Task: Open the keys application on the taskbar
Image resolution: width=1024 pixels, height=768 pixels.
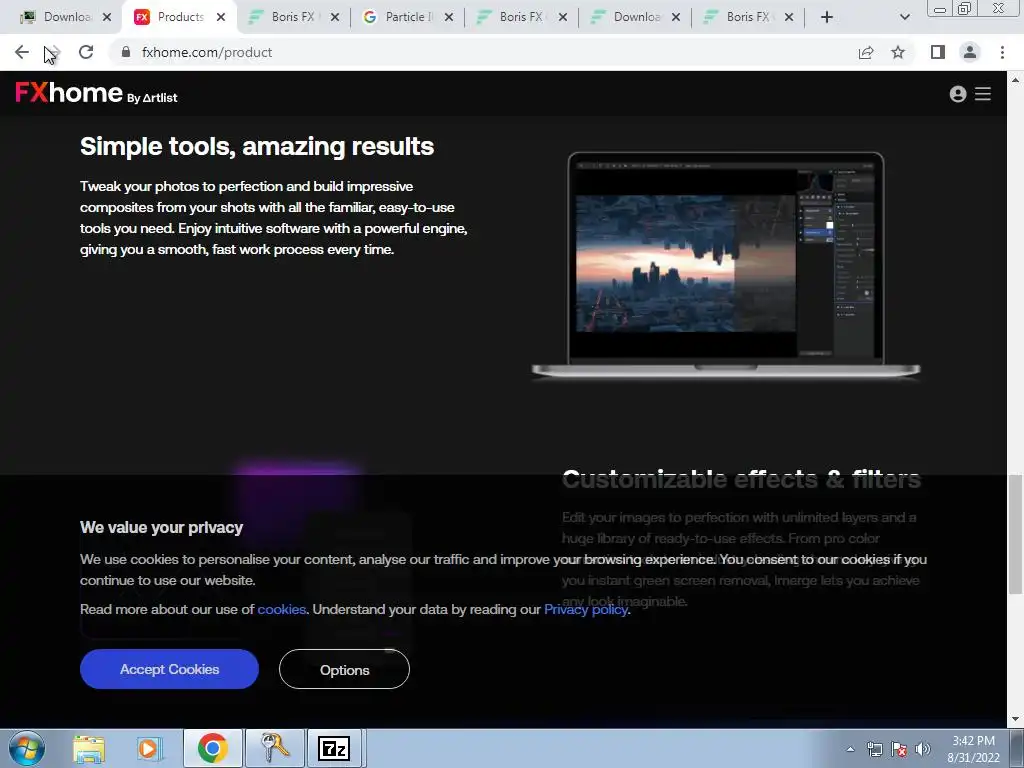Action: point(274,748)
